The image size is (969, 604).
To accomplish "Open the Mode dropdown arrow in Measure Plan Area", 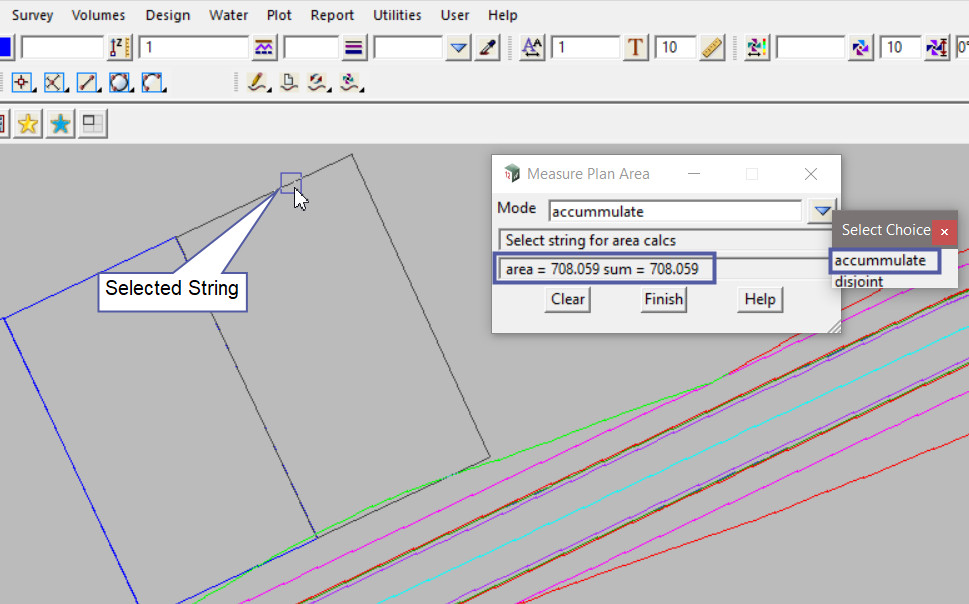I will (x=822, y=211).
